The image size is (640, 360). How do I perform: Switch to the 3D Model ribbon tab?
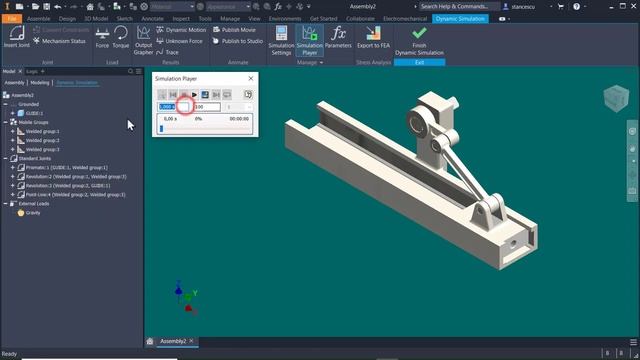pos(96,19)
